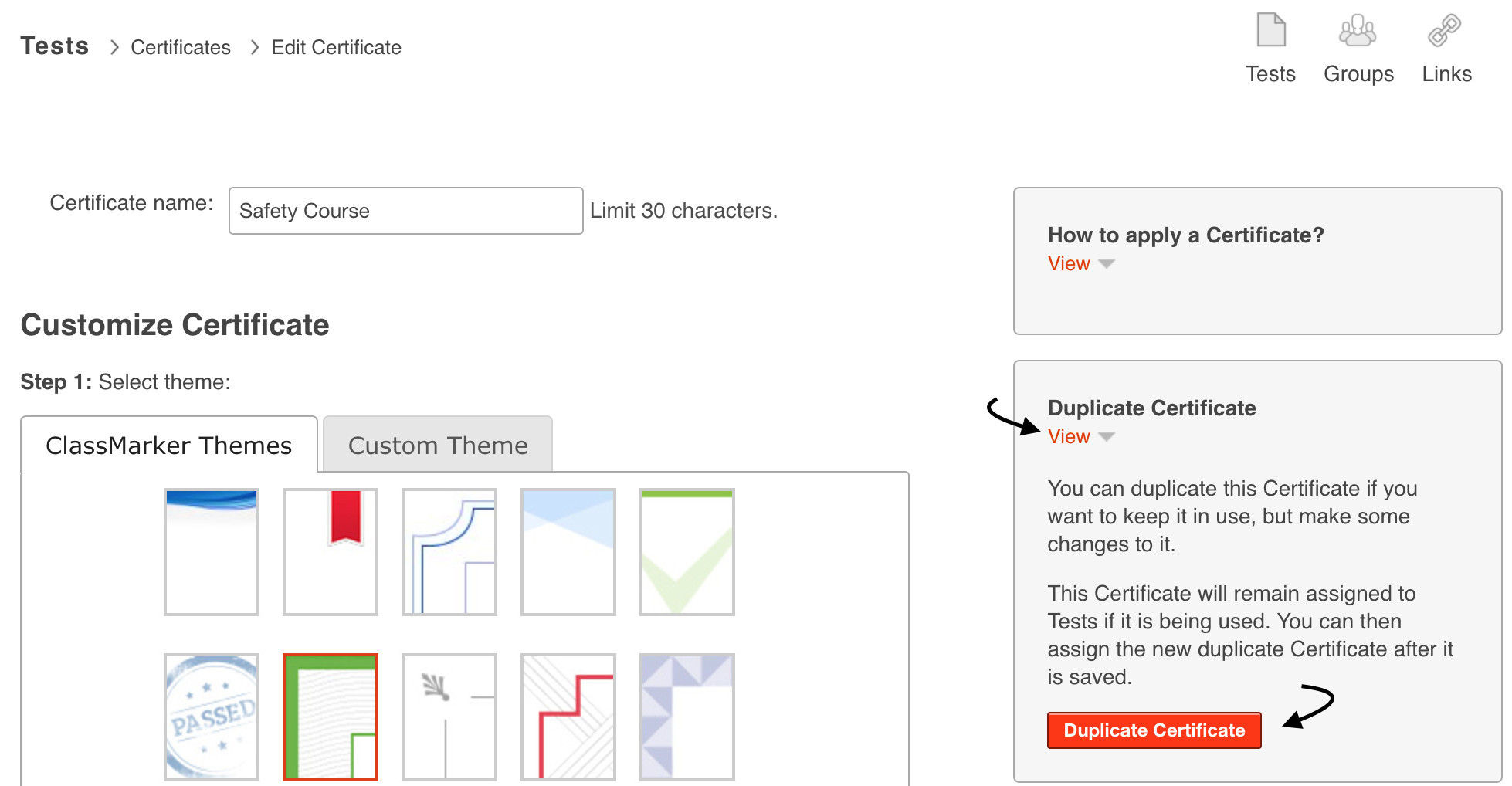
Task: Choose the blue curved border theme
Action: click(x=449, y=551)
